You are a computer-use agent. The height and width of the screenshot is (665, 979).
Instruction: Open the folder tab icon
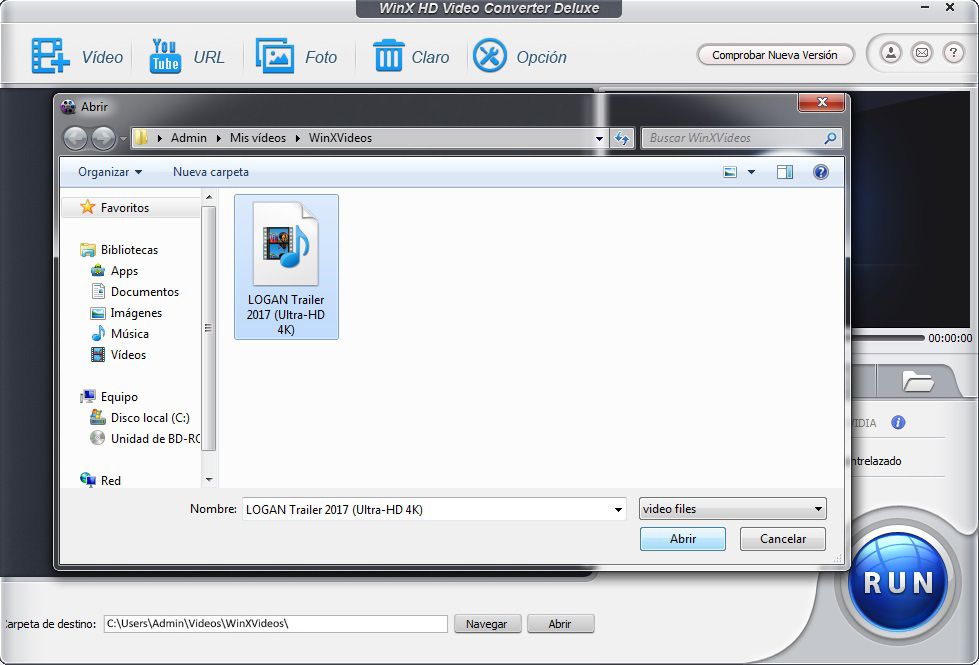point(917,381)
